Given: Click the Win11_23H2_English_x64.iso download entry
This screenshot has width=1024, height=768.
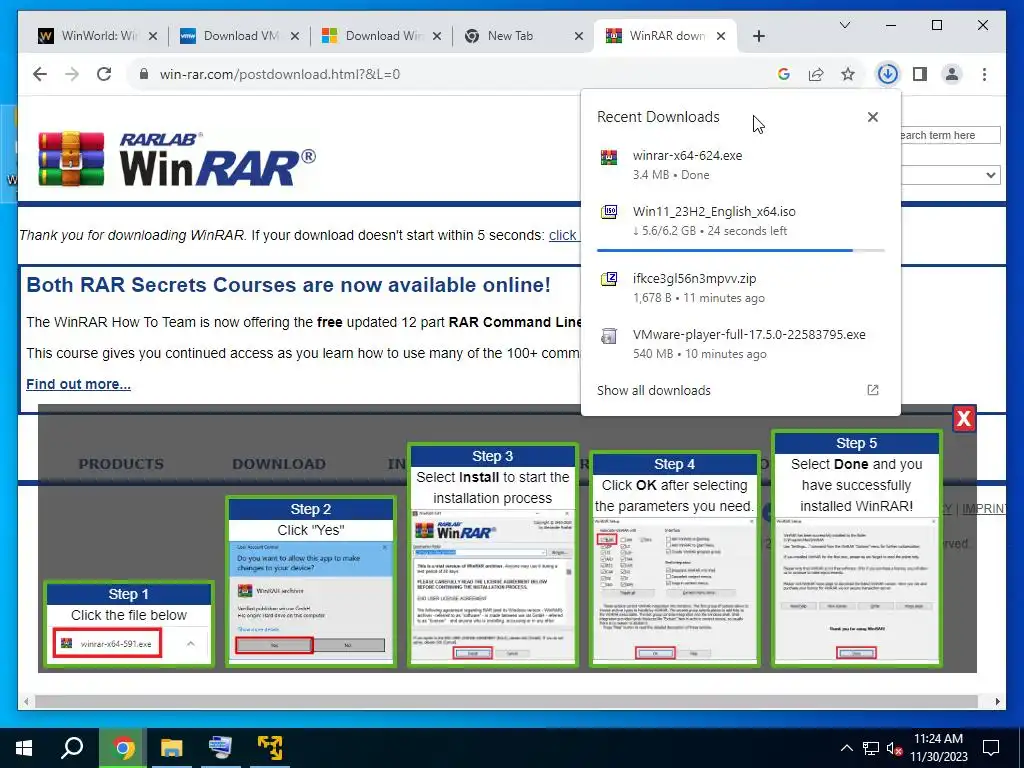Looking at the screenshot, I should pyautogui.click(x=740, y=221).
